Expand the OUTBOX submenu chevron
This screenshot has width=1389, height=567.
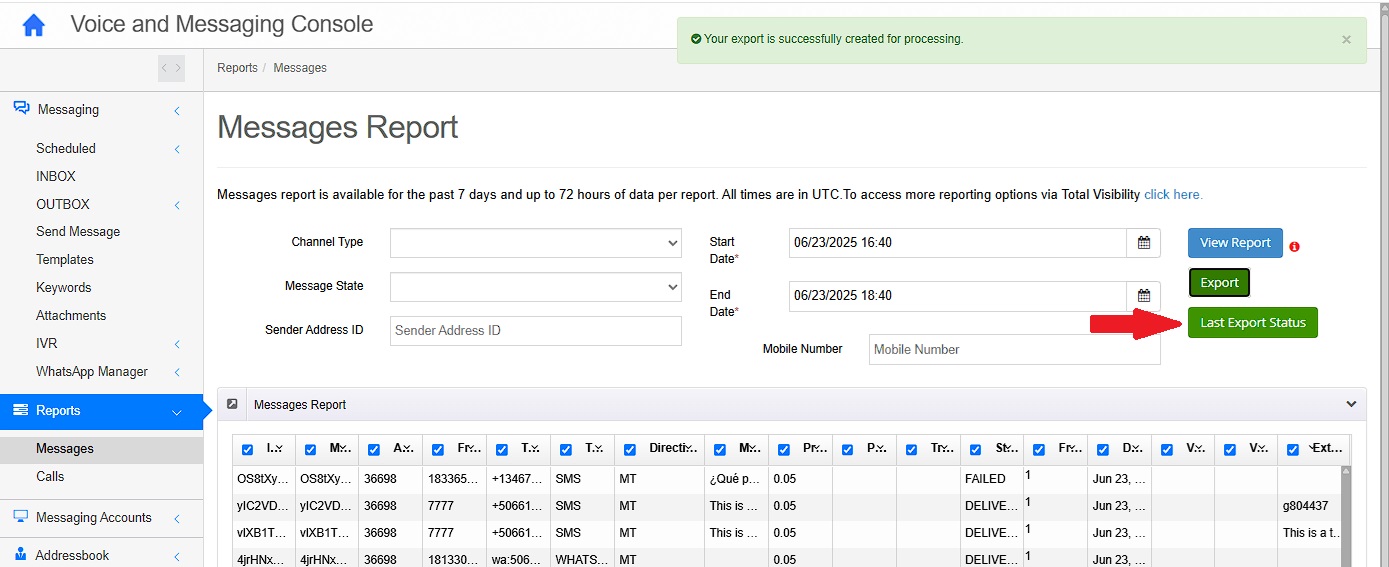pyautogui.click(x=177, y=205)
